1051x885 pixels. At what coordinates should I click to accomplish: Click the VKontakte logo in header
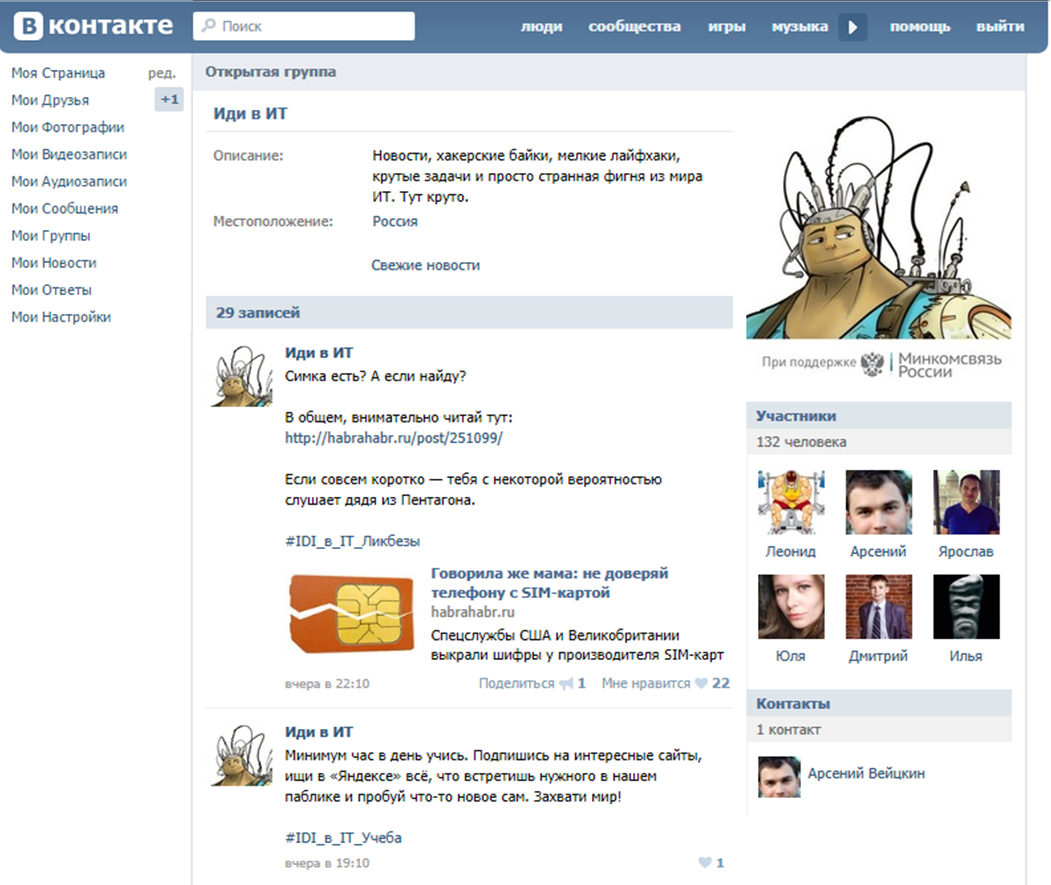pyautogui.click(x=93, y=26)
